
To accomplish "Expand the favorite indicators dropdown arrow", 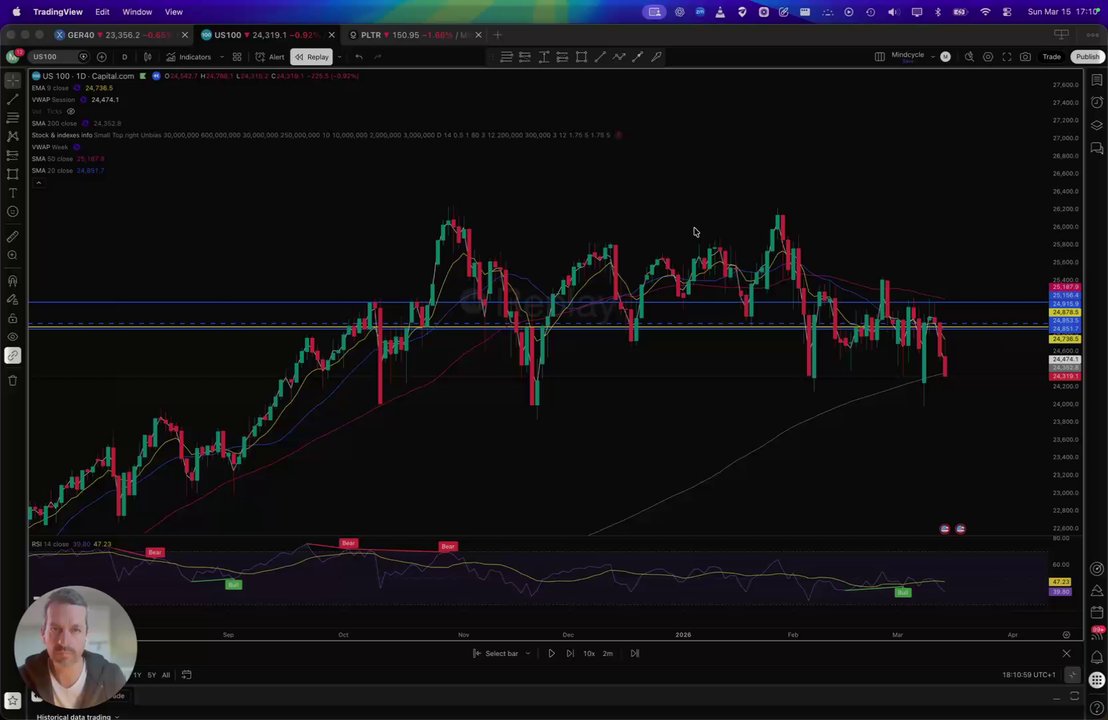I will click(x=221, y=57).
